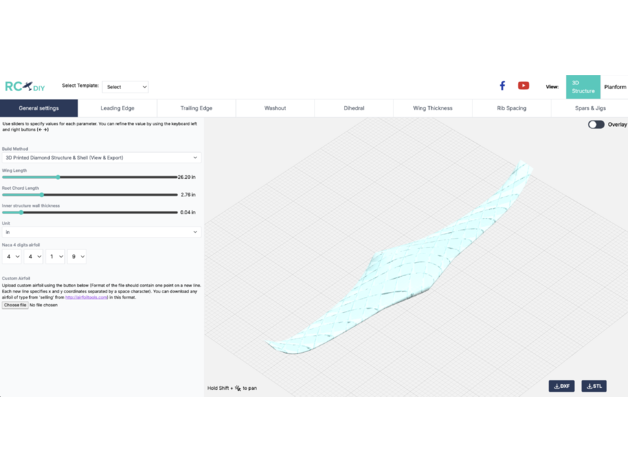The height and width of the screenshot is (472, 628).
Task: Download the STL file
Action: (x=594, y=386)
